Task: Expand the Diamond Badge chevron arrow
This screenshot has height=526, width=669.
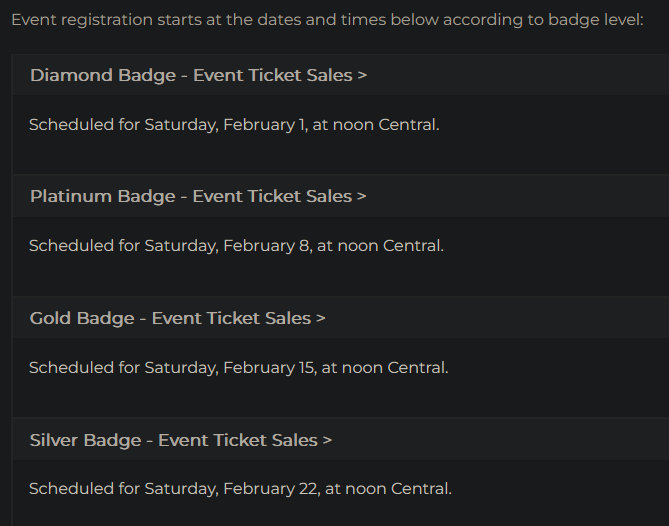Action: 362,76
